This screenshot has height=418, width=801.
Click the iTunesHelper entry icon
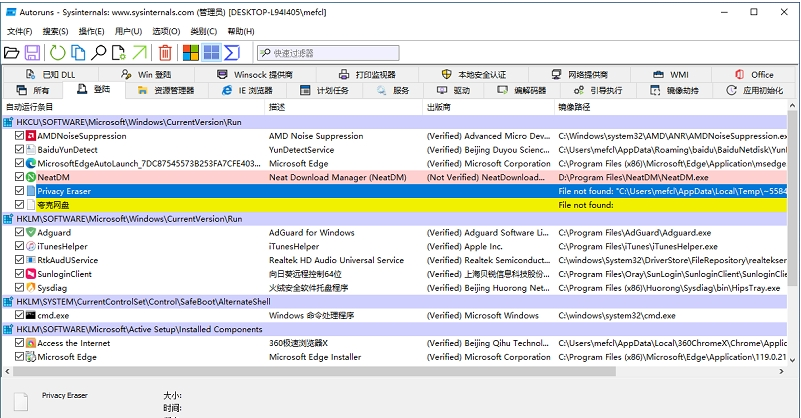31,246
